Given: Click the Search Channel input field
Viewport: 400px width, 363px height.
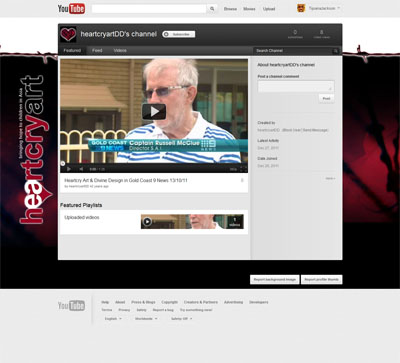Looking at the screenshot, I should (293, 51).
